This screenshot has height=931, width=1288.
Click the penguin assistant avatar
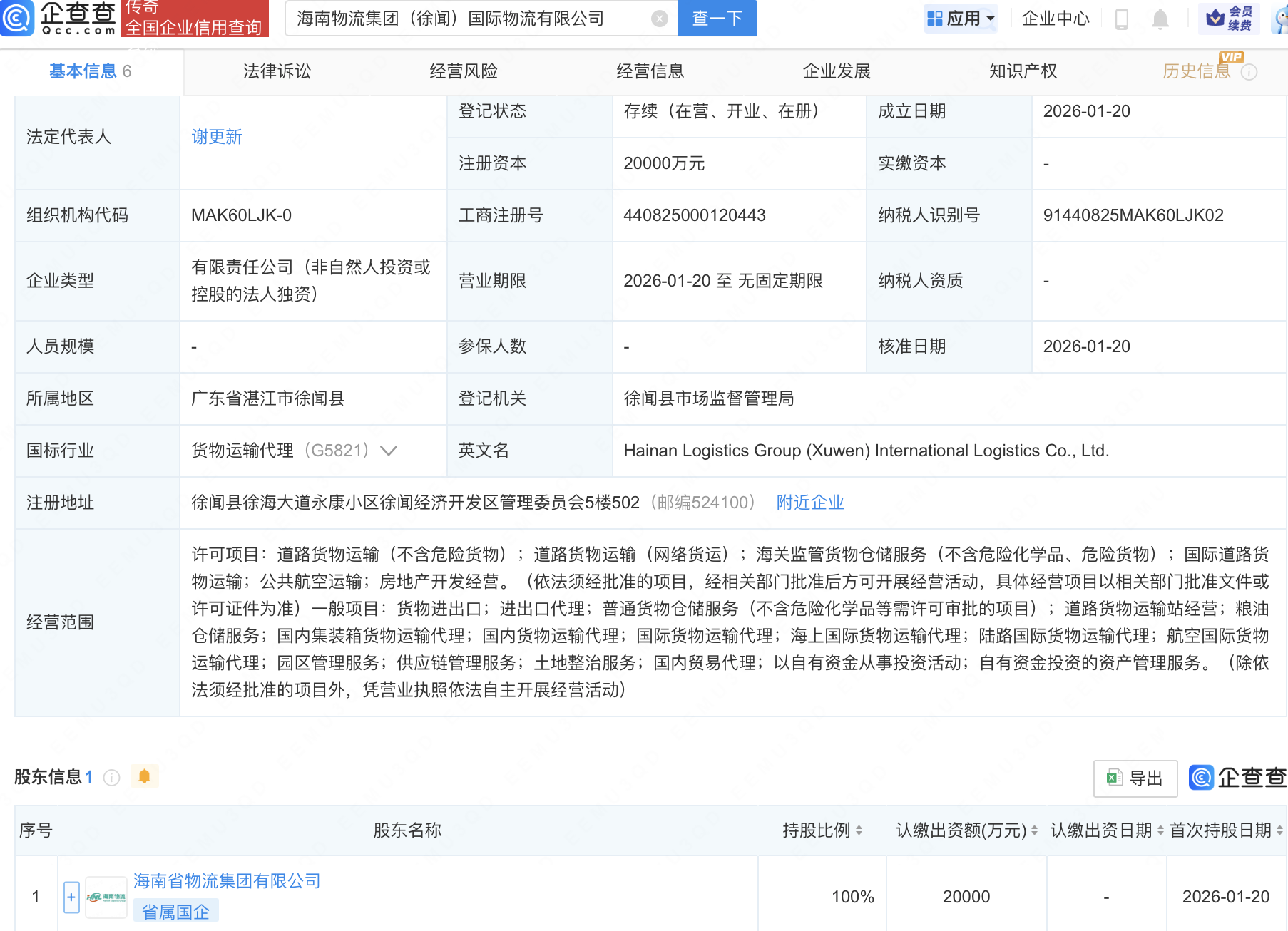[1281, 19]
